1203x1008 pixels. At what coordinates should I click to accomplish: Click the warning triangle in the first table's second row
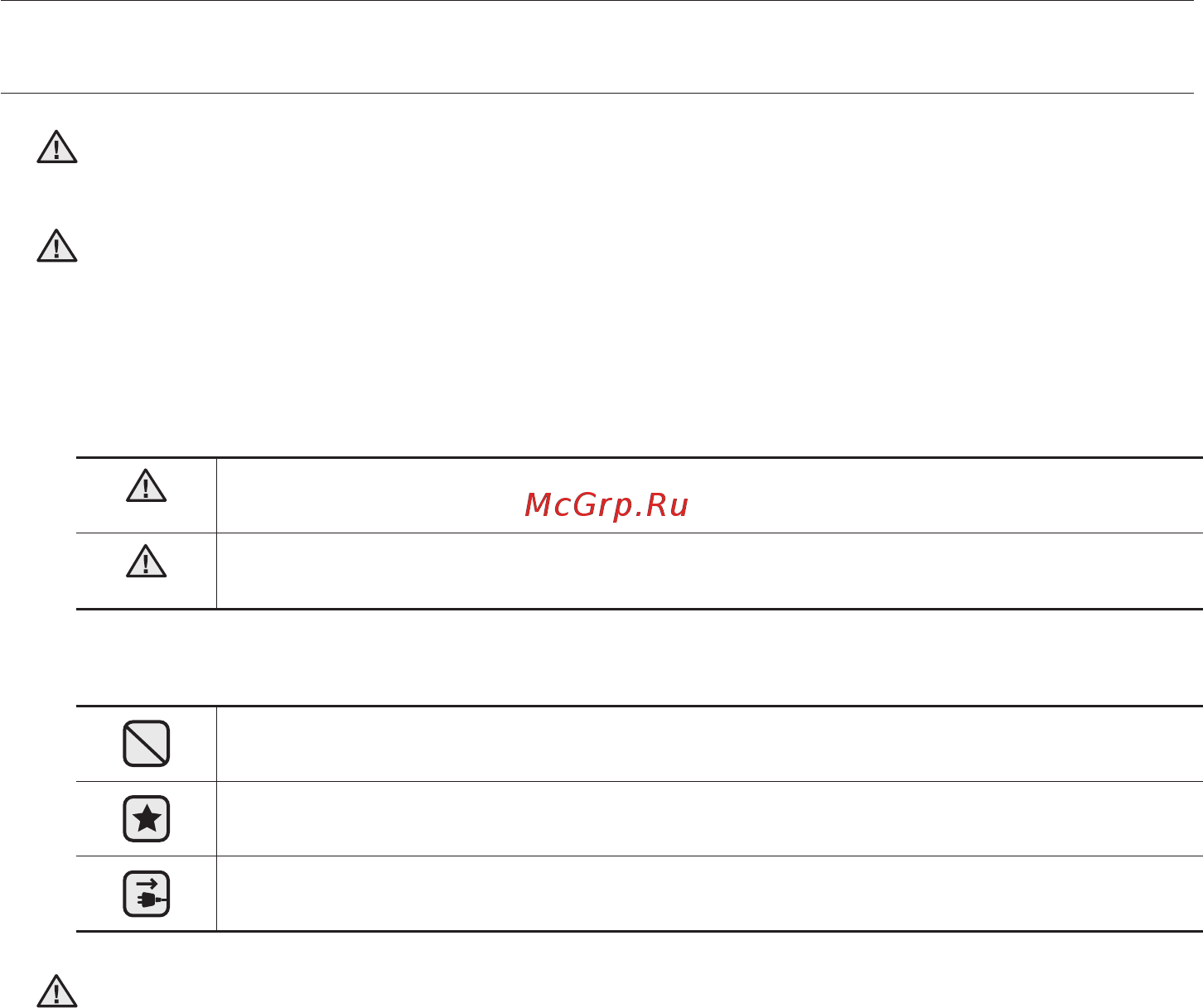146,561
